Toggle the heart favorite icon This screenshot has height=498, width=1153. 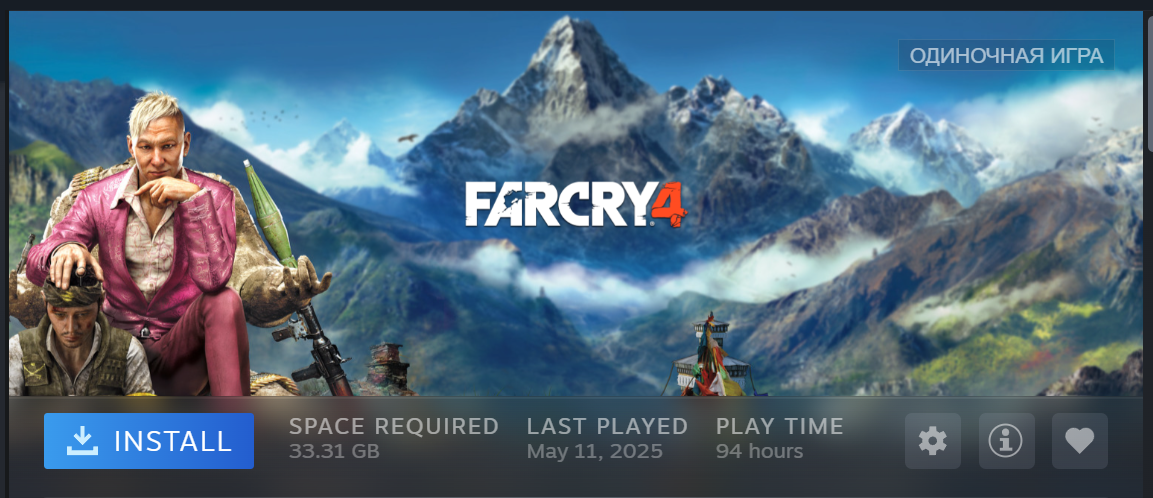coord(1079,441)
